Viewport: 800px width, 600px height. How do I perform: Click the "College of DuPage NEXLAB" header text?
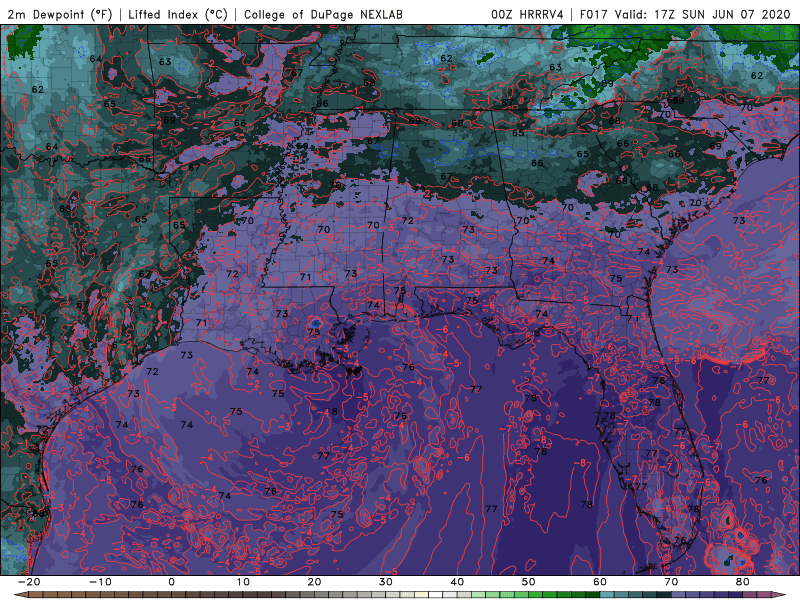click(323, 14)
